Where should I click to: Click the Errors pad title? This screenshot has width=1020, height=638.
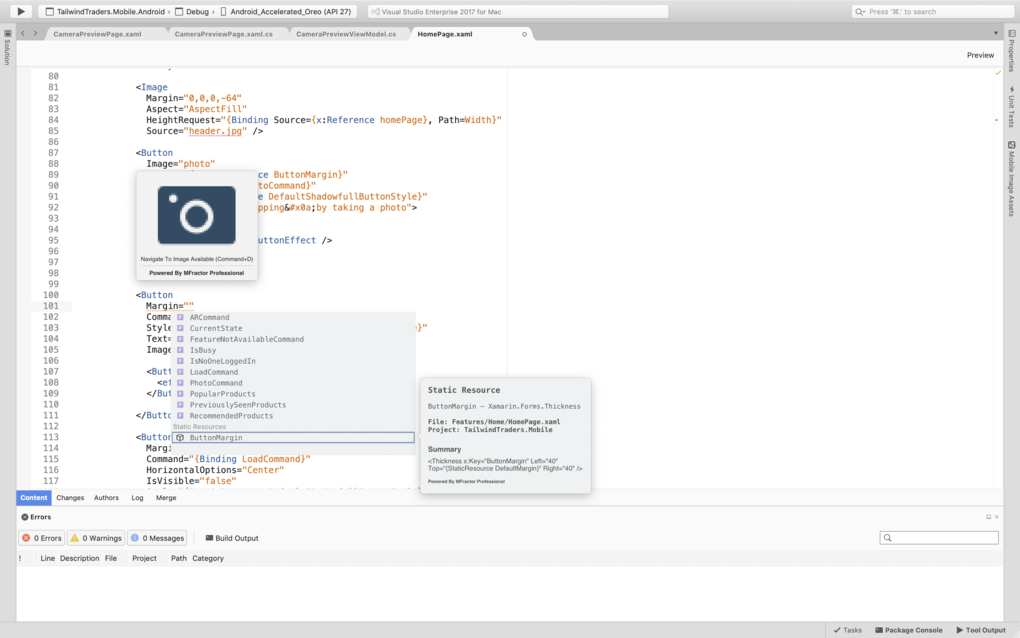click(x=40, y=517)
